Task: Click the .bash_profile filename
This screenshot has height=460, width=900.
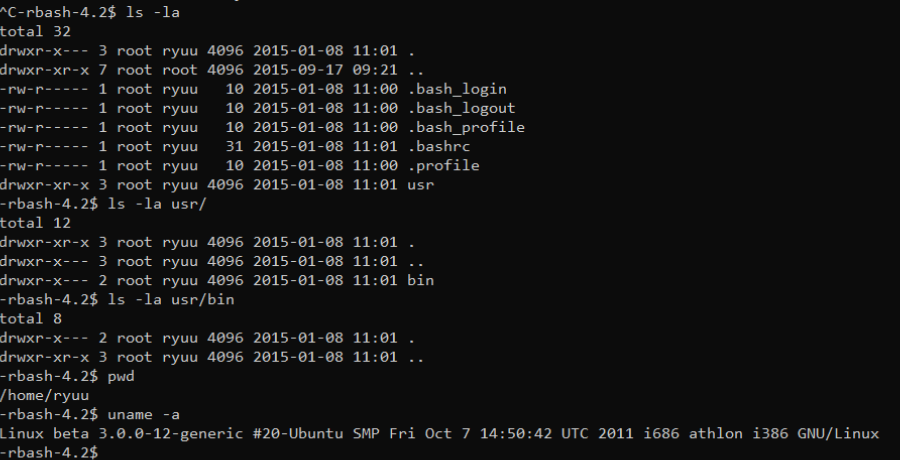Action: [466, 127]
